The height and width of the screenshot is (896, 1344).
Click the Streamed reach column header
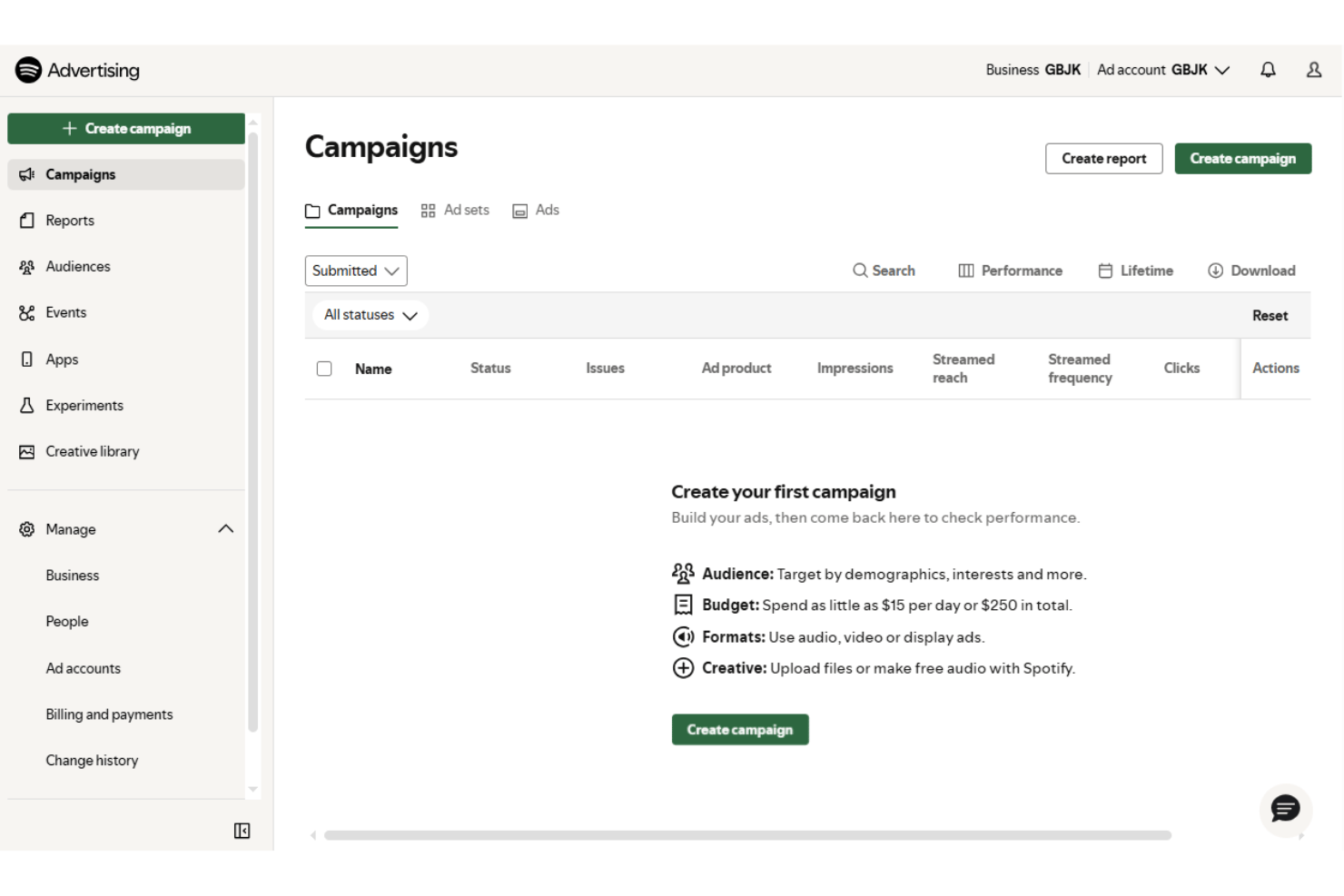[964, 369]
